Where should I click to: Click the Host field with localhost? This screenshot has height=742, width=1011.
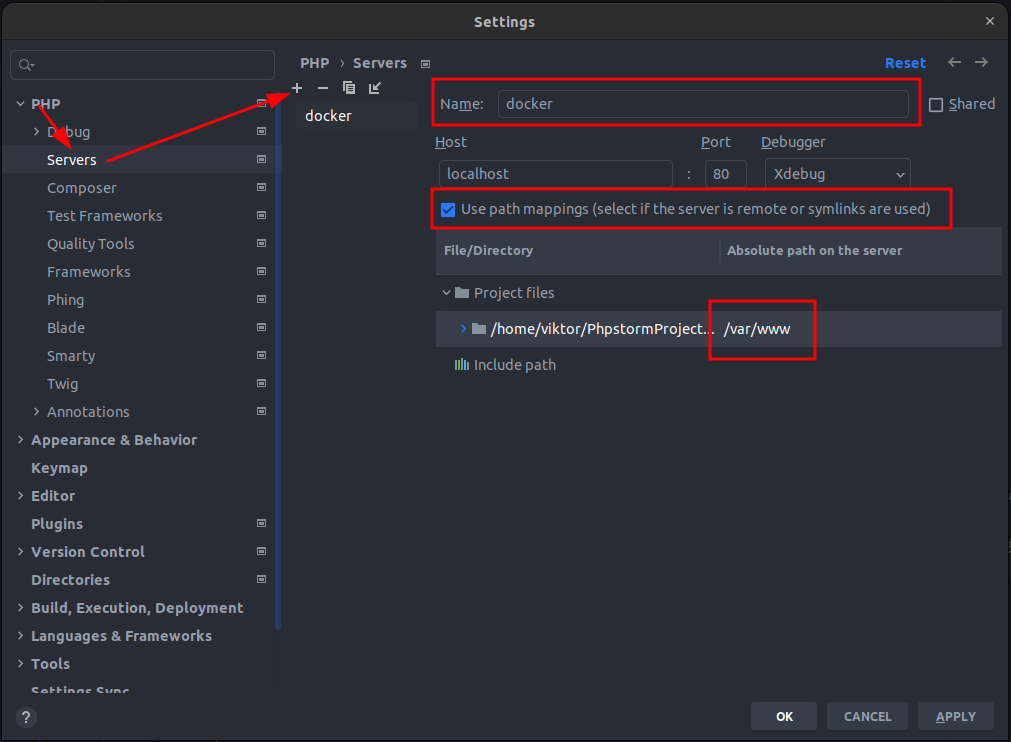(556, 174)
